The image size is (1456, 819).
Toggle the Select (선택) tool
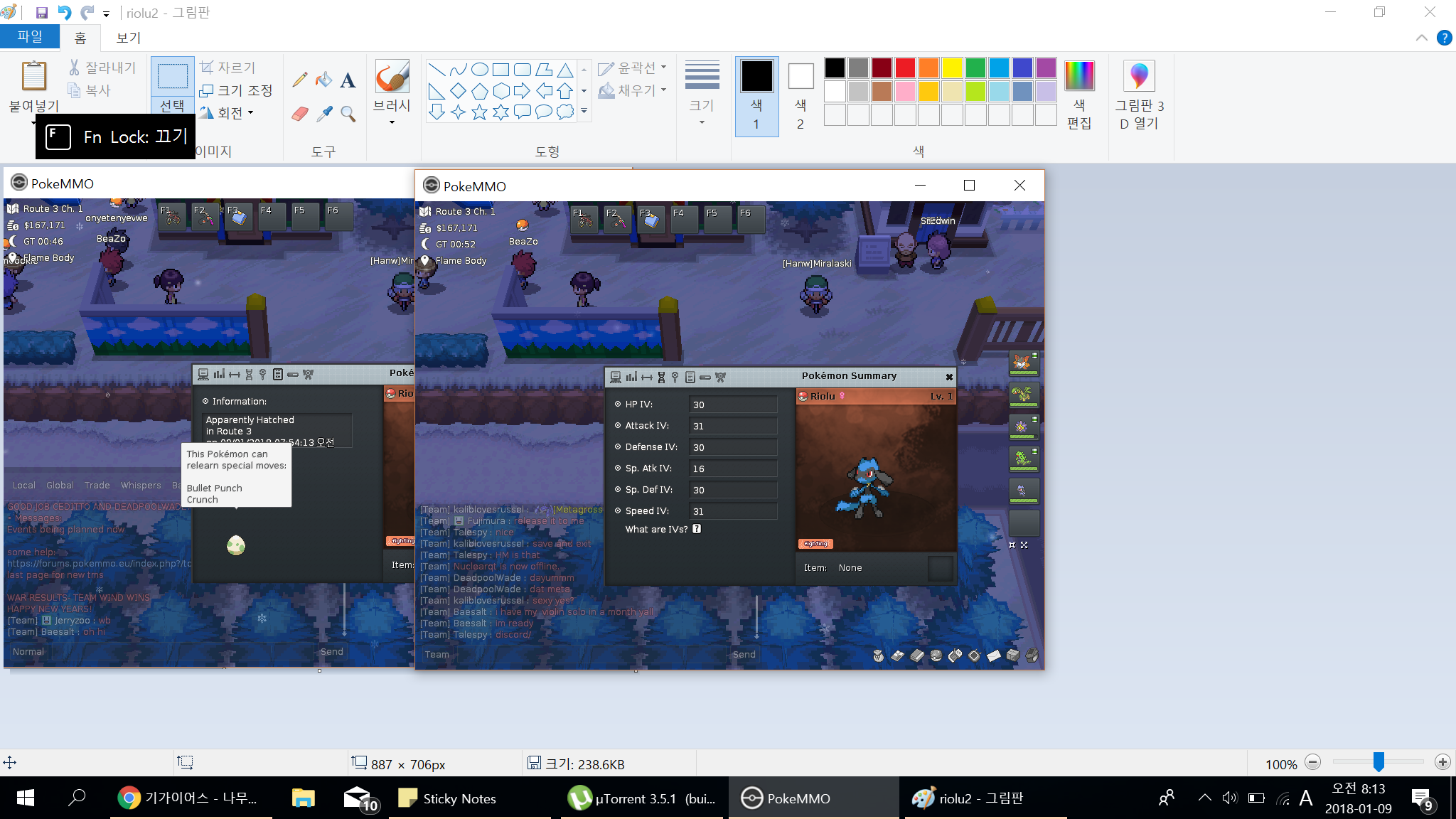tap(173, 77)
